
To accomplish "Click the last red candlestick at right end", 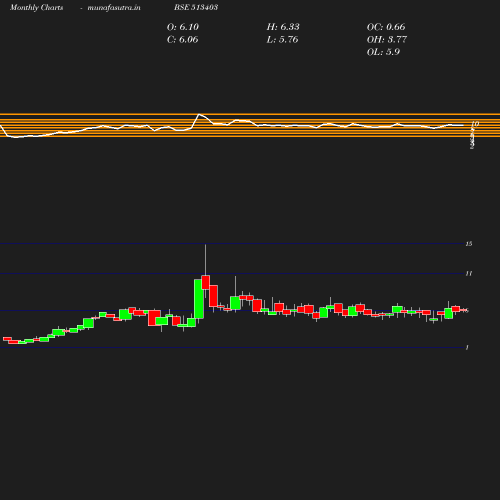I will [x=464, y=310].
